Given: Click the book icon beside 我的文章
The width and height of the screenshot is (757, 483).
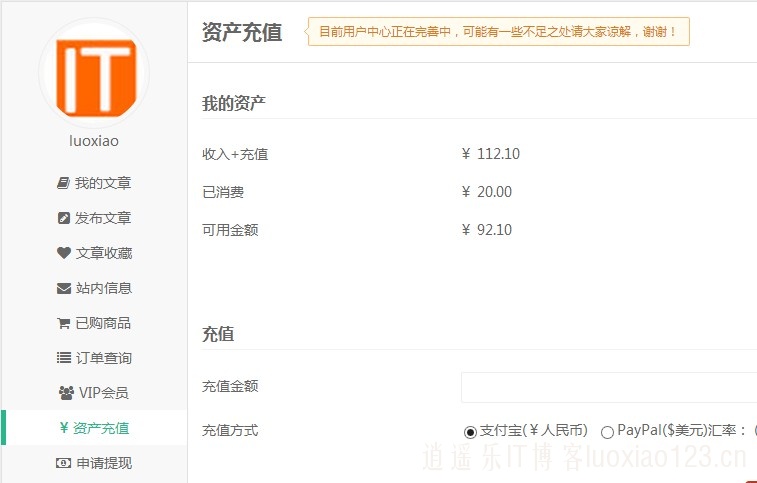Looking at the screenshot, I should (x=64, y=183).
